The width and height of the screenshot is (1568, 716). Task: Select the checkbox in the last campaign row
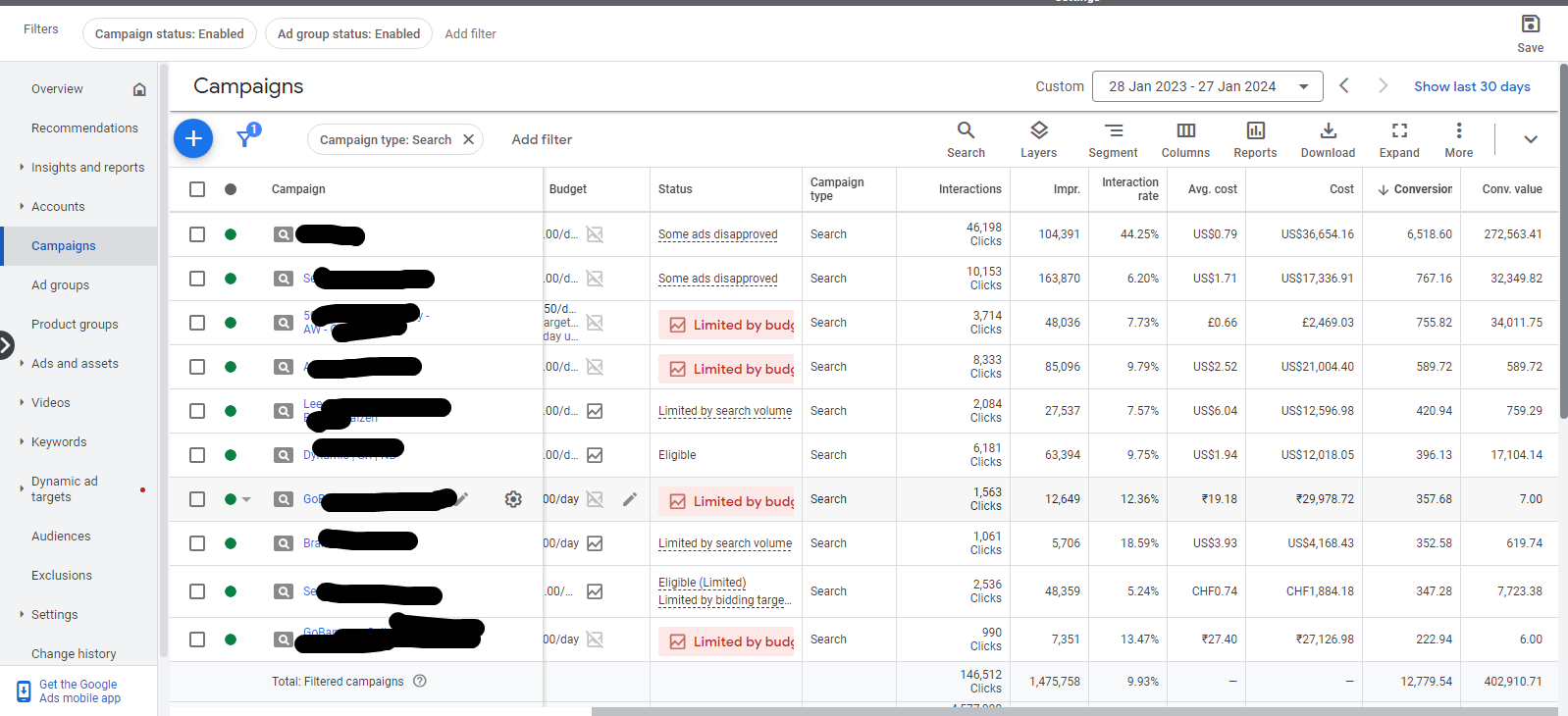197,639
